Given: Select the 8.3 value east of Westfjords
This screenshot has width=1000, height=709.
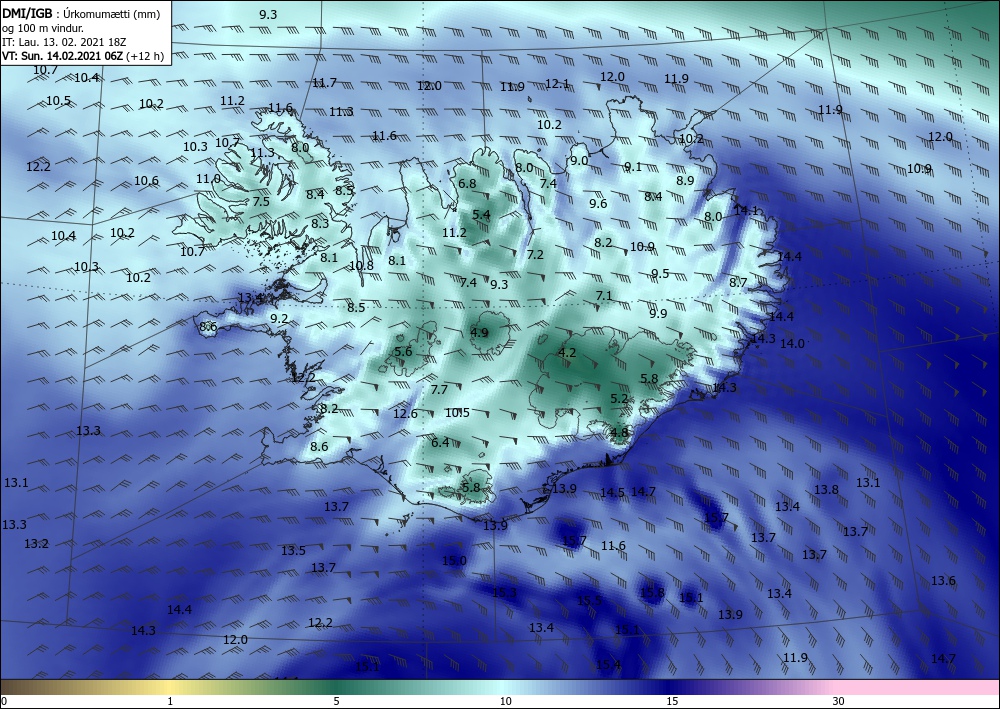Looking at the screenshot, I should [320, 223].
